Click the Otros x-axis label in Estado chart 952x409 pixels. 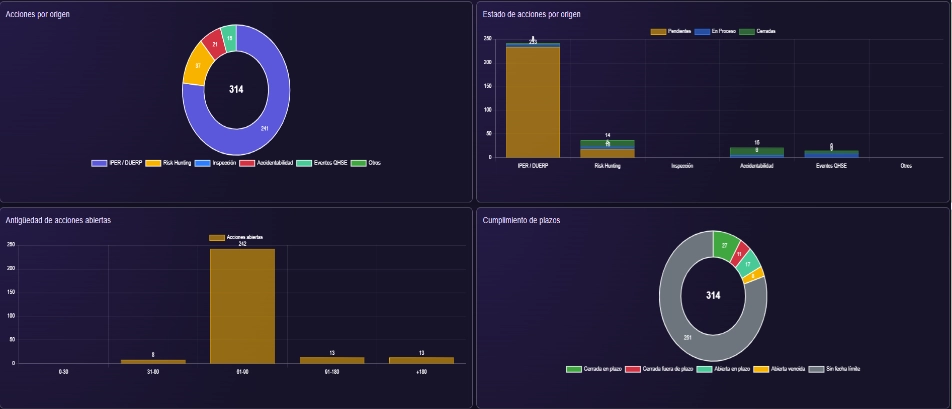tap(906, 166)
